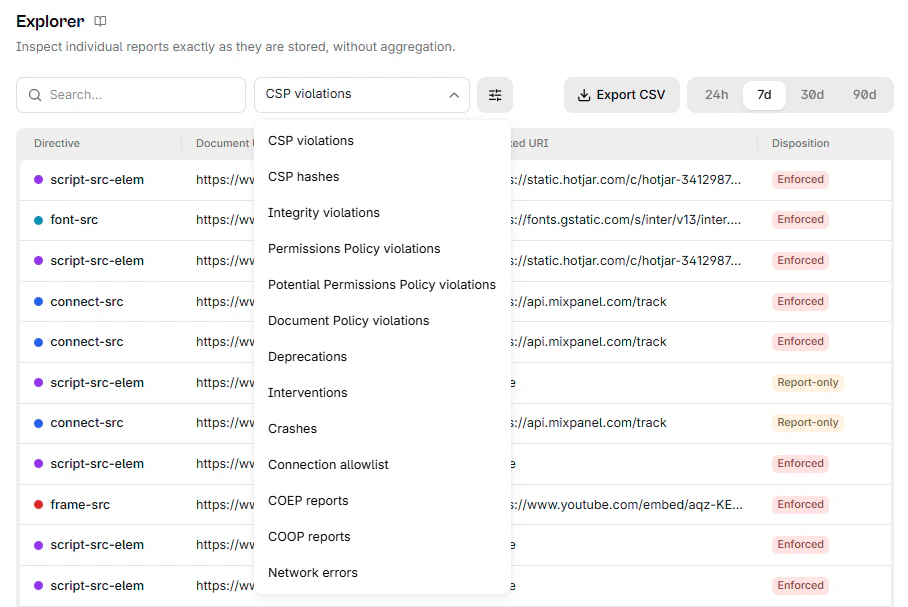The image size is (908, 607).
Task: Click the Export CSV download icon
Action: [584, 95]
